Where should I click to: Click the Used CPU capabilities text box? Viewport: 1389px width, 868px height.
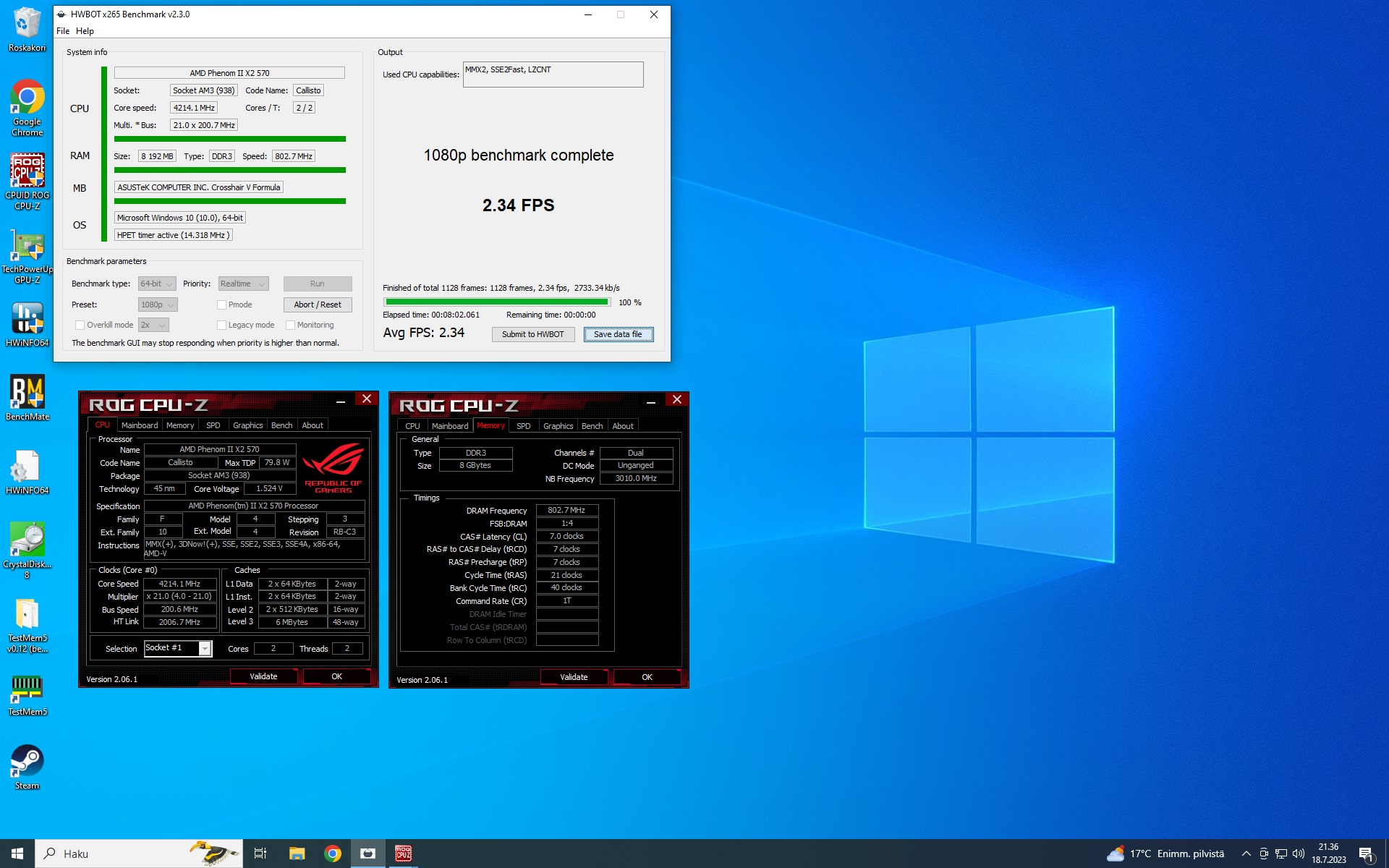tap(553, 75)
